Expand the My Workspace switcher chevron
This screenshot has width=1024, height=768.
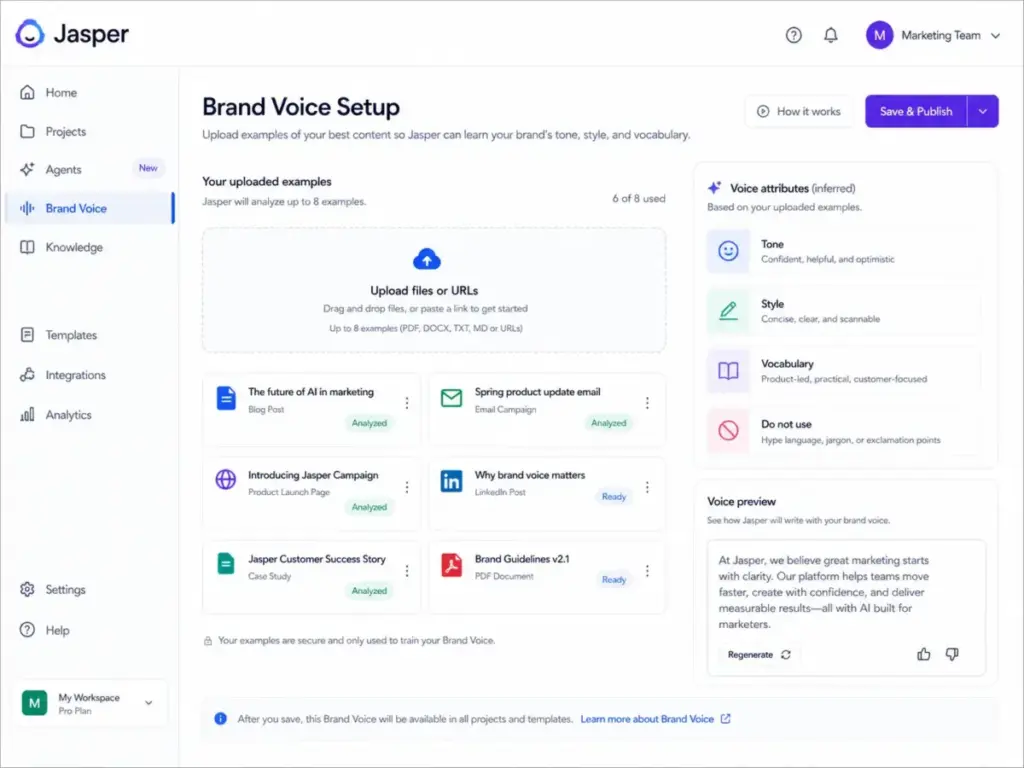click(x=149, y=703)
